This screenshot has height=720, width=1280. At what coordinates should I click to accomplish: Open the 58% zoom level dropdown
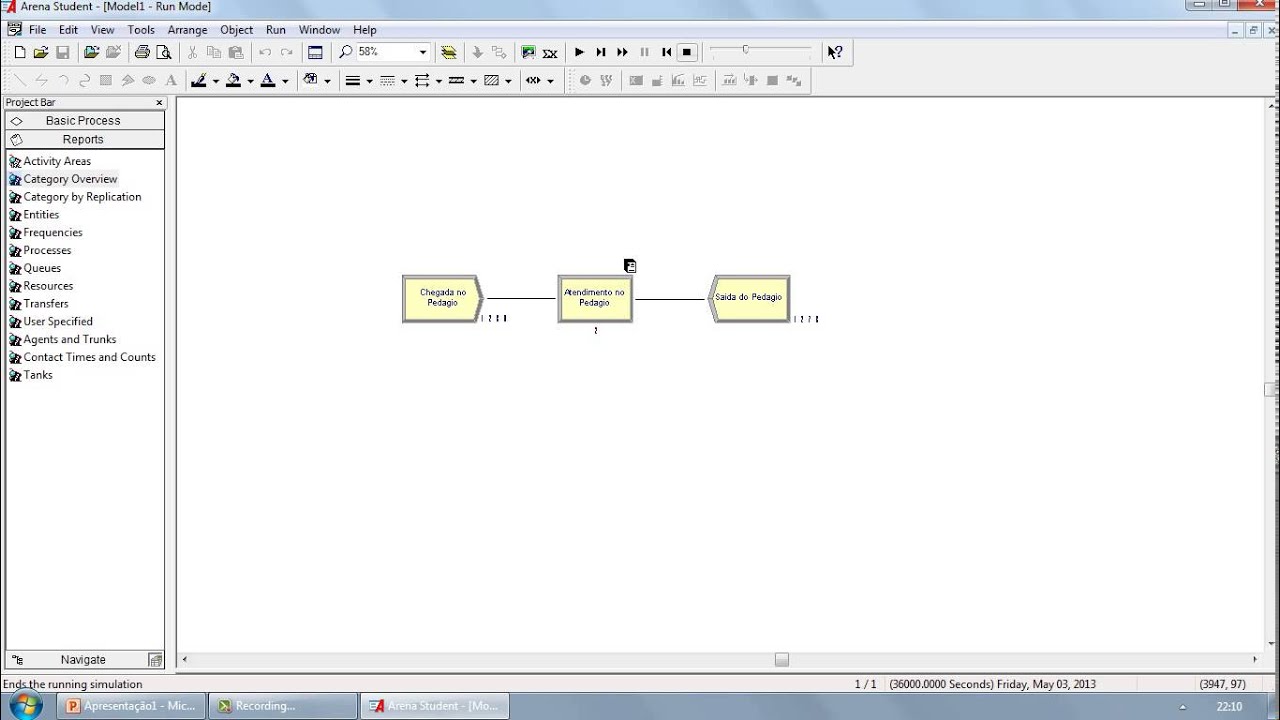(422, 52)
